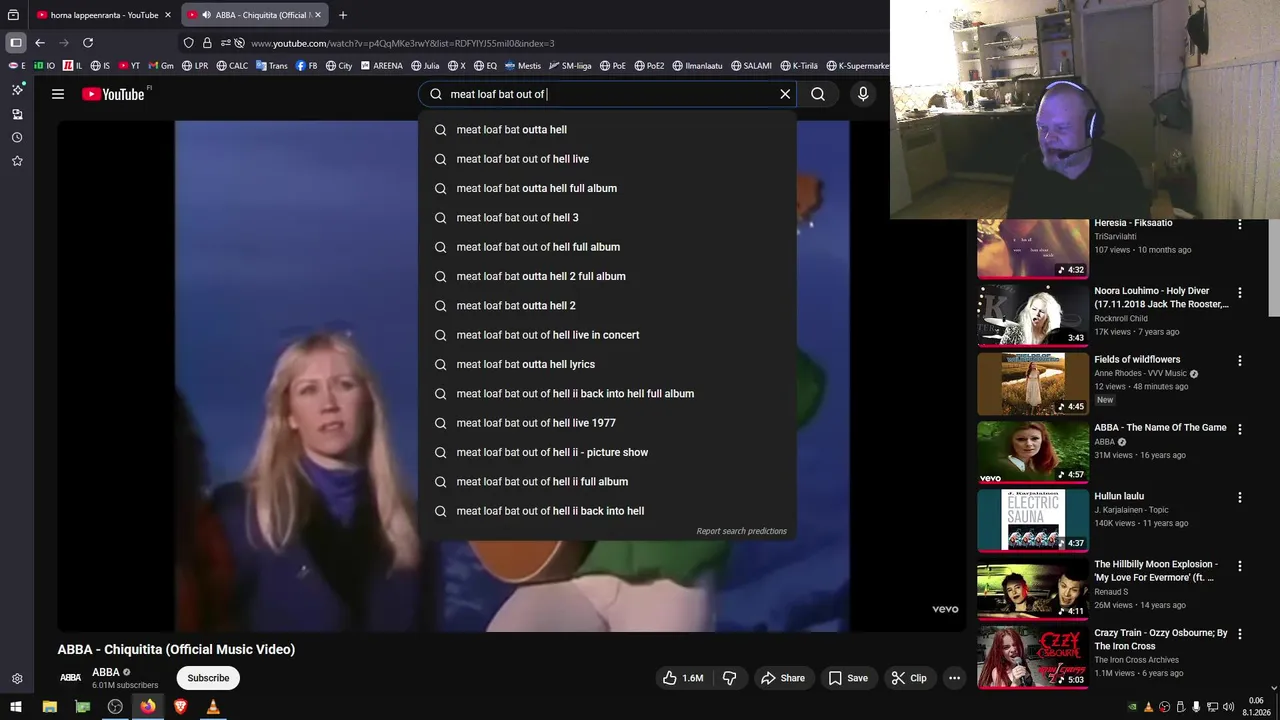The height and width of the screenshot is (720, 1280).
Task: Mute audio on ABBA tab speaker icon
Action: click(x=206, y=15)
